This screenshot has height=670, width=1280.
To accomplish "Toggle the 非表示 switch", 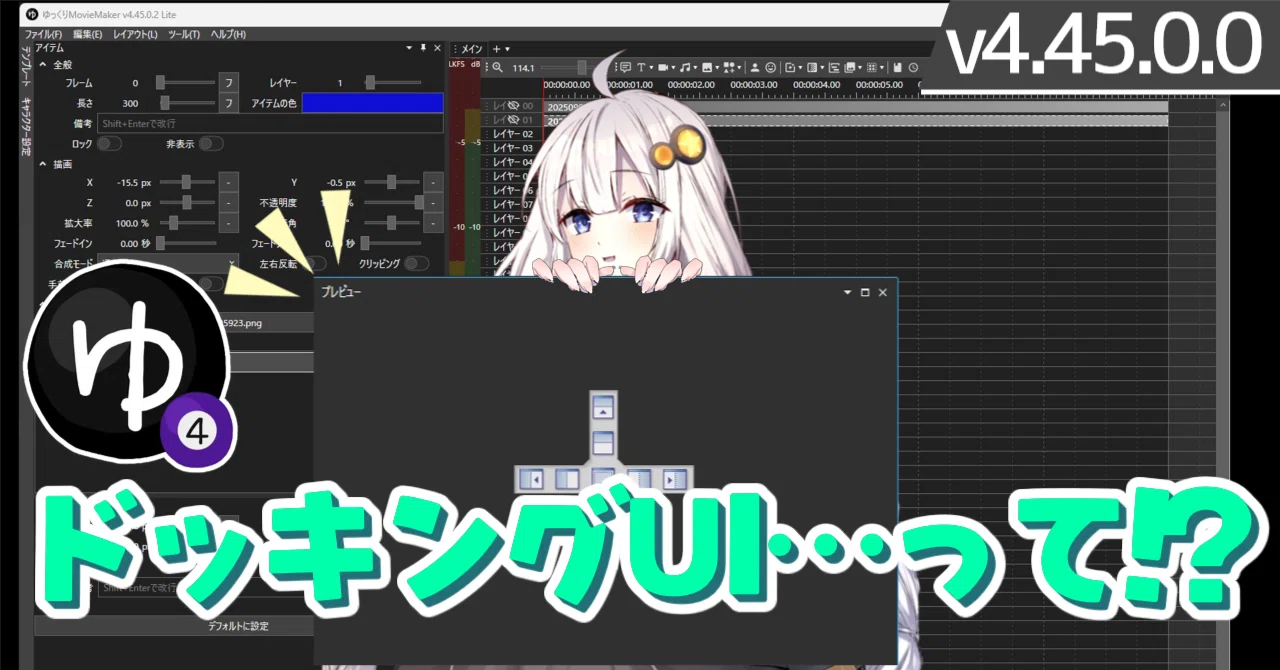I will click(x=210, y=144).
